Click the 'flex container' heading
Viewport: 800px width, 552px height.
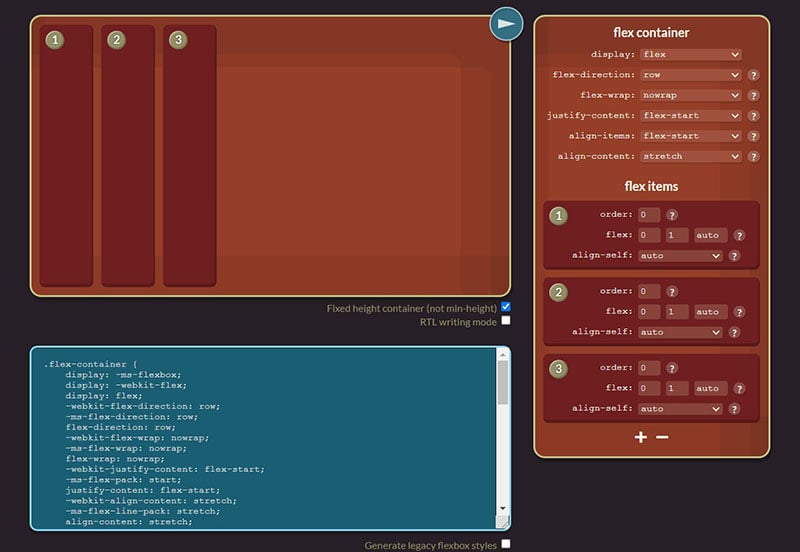point(651,33)
